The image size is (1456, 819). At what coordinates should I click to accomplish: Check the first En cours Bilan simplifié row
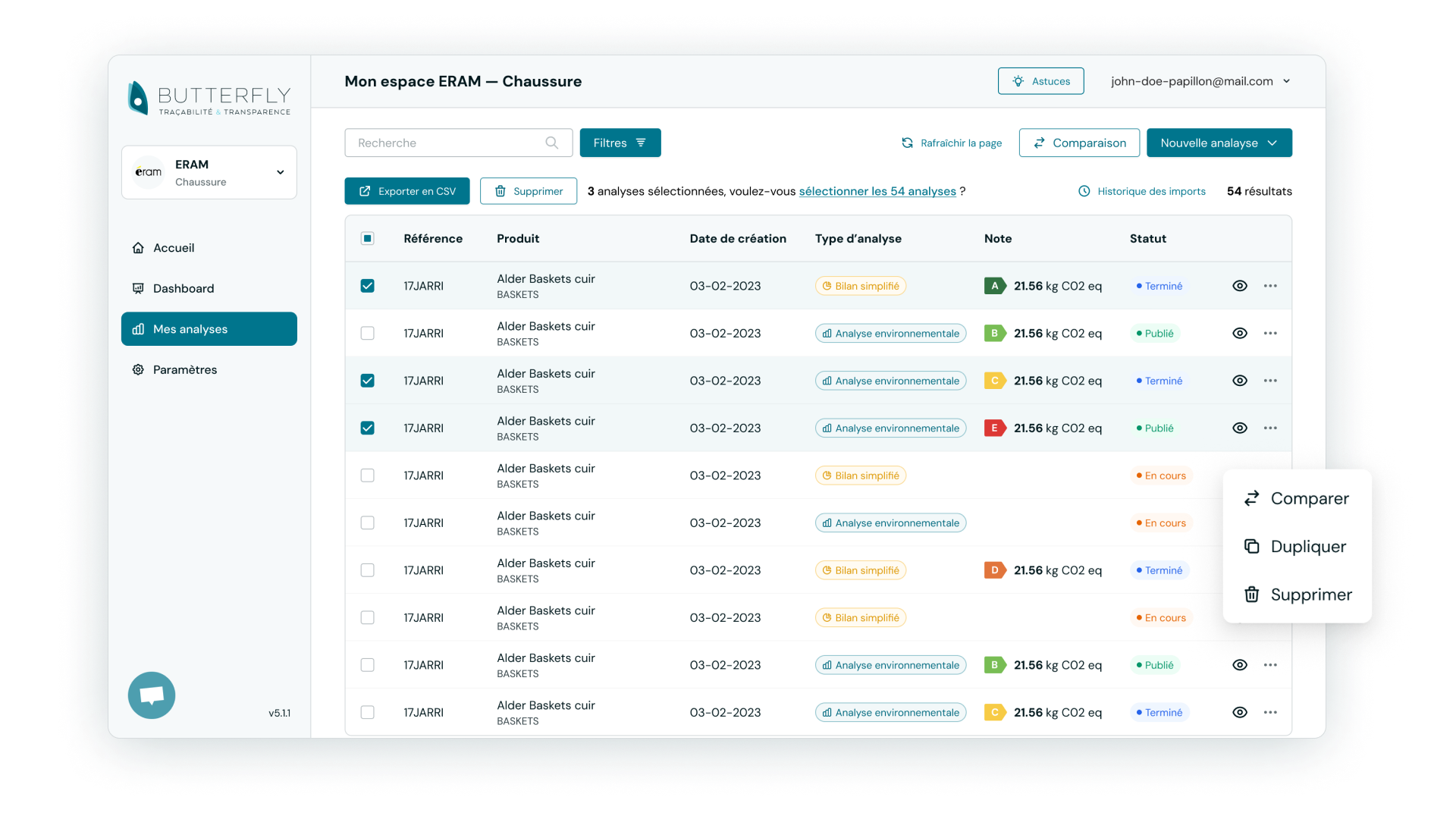coord(368,475)
